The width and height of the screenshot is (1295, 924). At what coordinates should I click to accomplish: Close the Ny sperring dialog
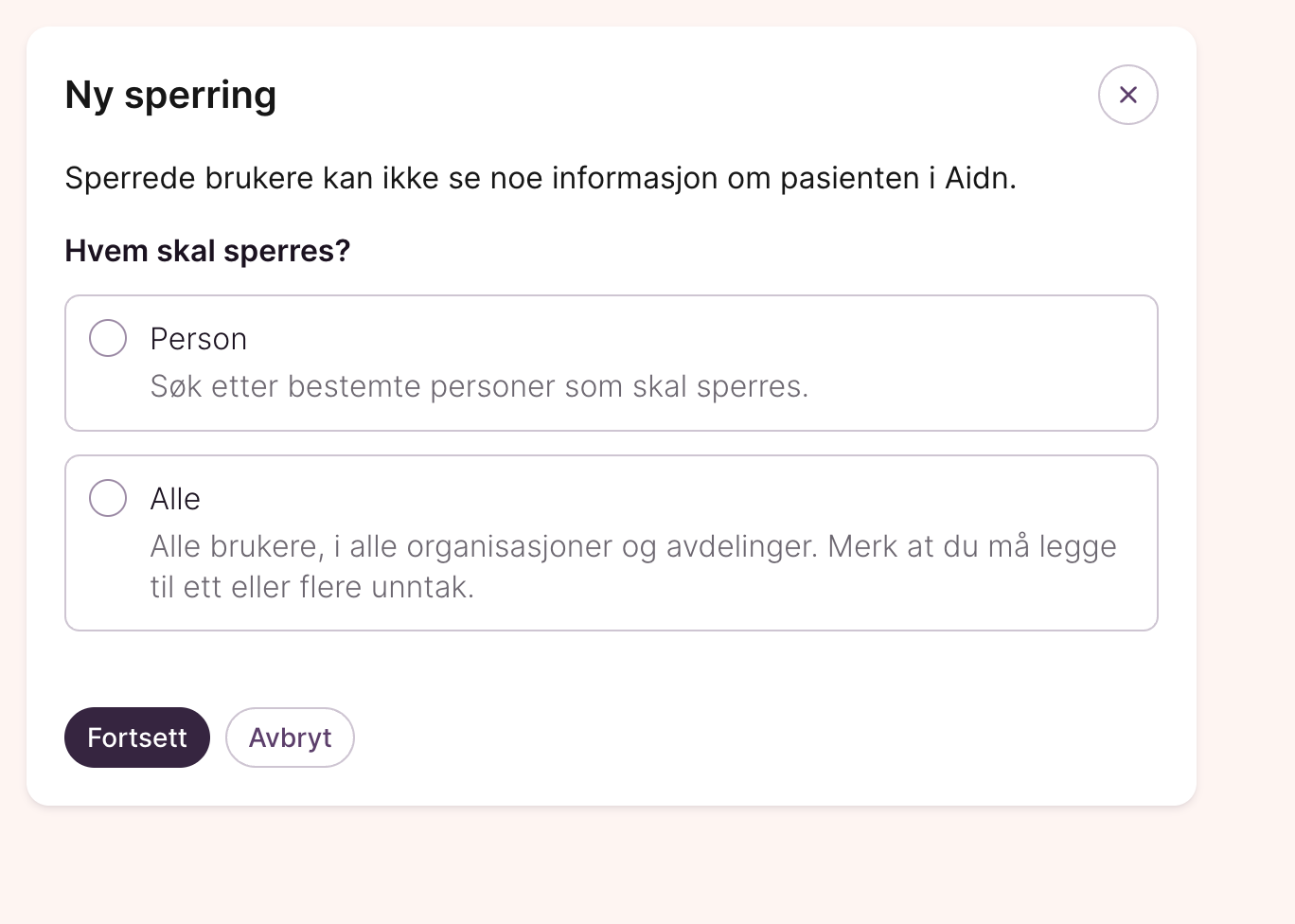click(1127, 95)
